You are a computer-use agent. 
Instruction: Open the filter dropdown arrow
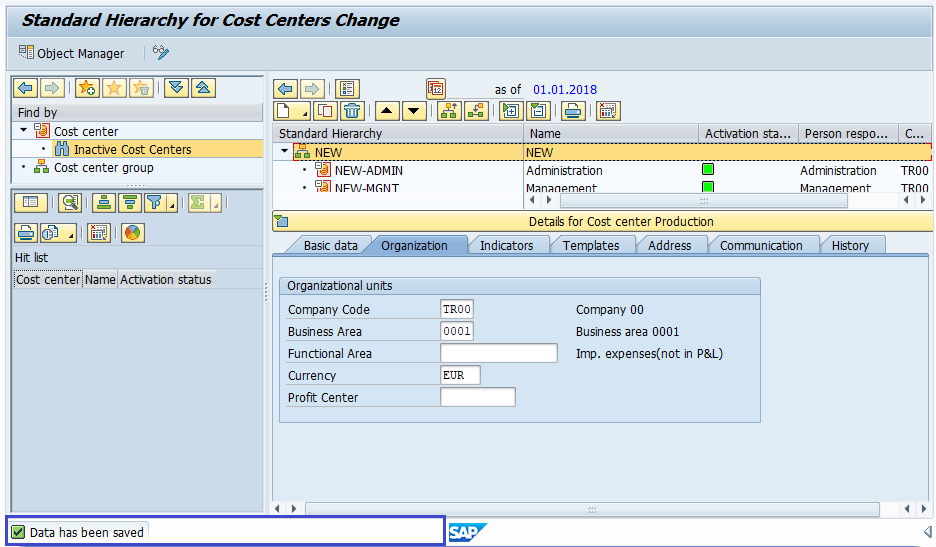[172, 204]
